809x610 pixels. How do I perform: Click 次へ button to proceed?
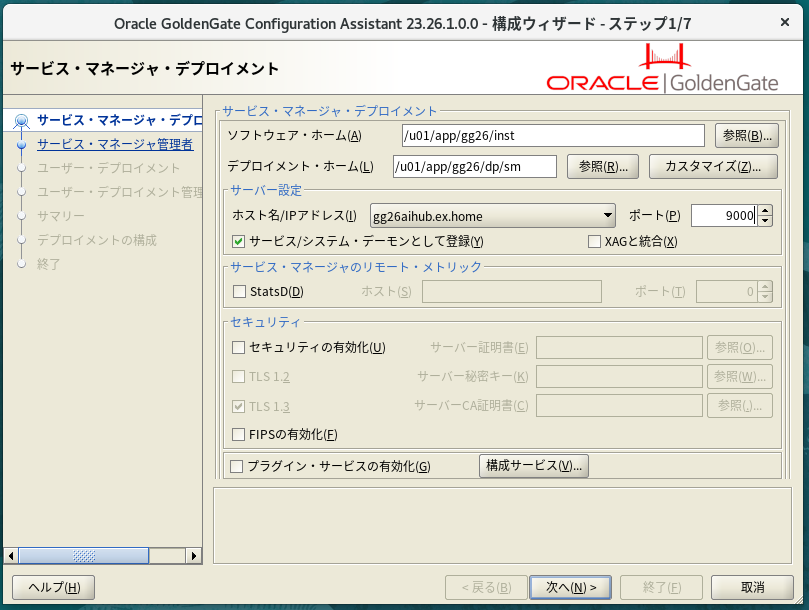564,587
